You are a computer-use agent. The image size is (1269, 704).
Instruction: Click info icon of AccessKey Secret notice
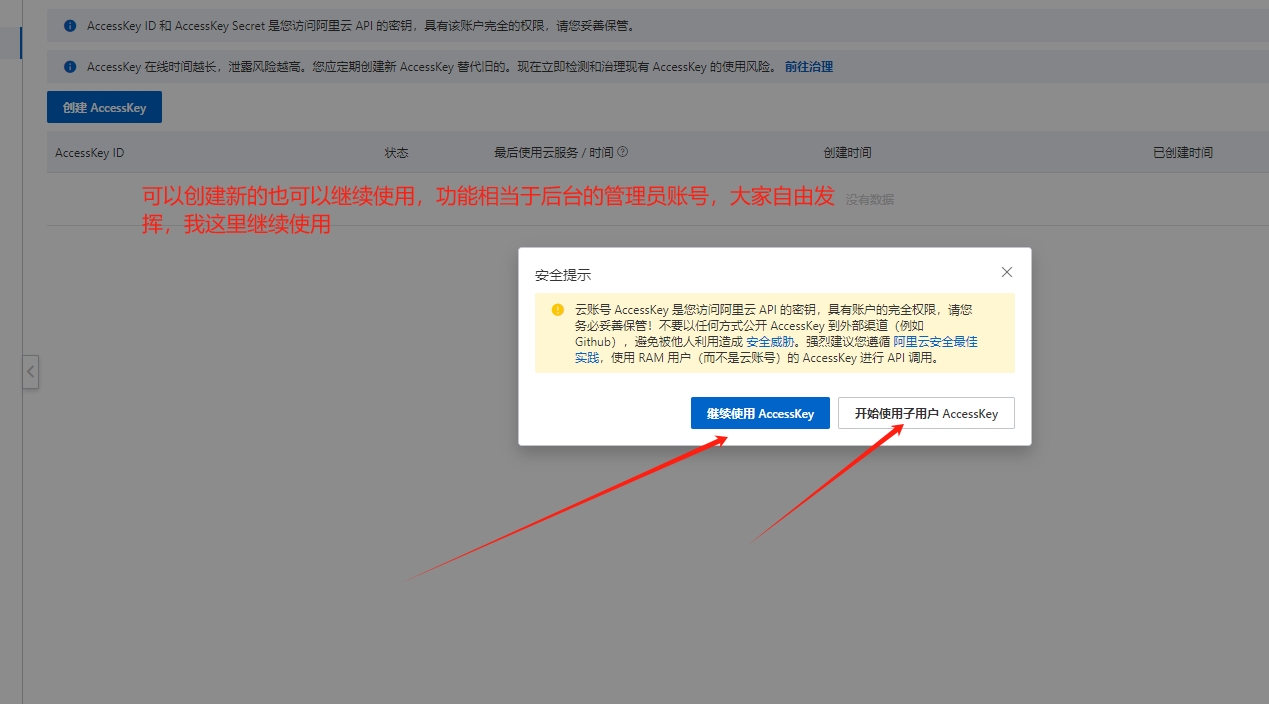[x=70, y=25]
